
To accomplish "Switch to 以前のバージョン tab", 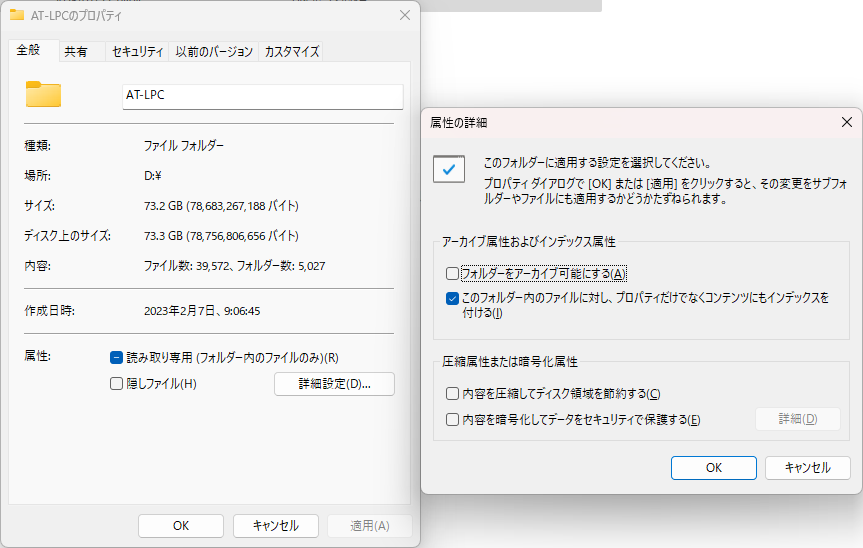I will [x=214, y=52].
